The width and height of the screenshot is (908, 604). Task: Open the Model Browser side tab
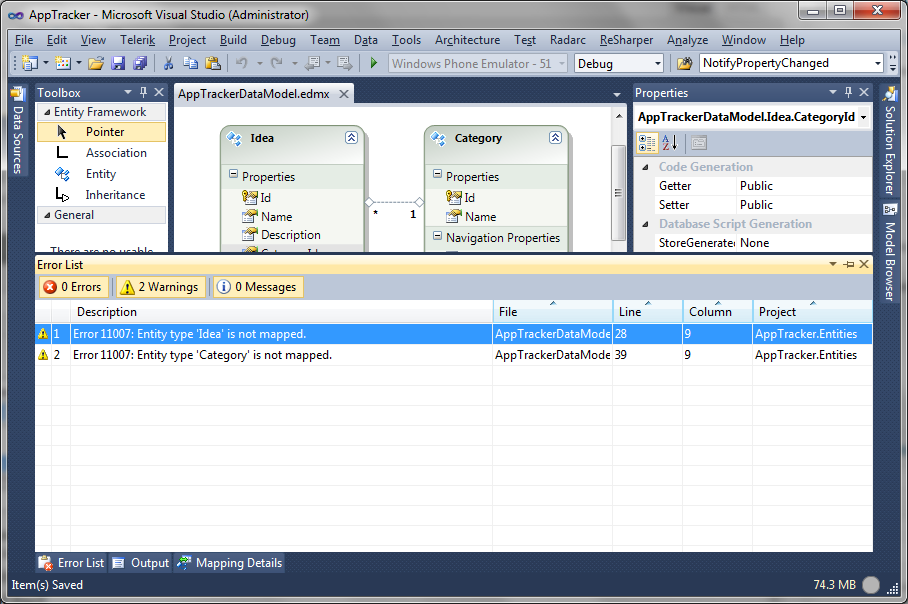(x=890, y=253)
